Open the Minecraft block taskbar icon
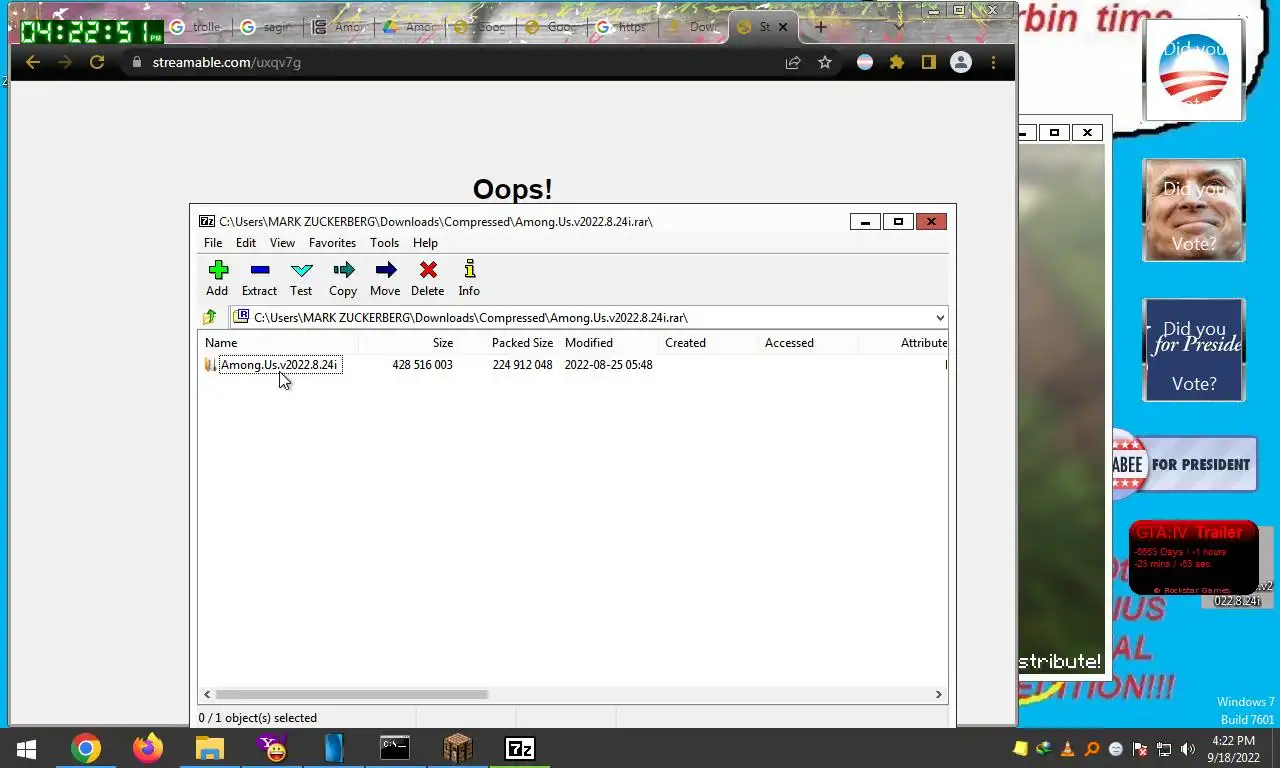 tap(458, 748)
